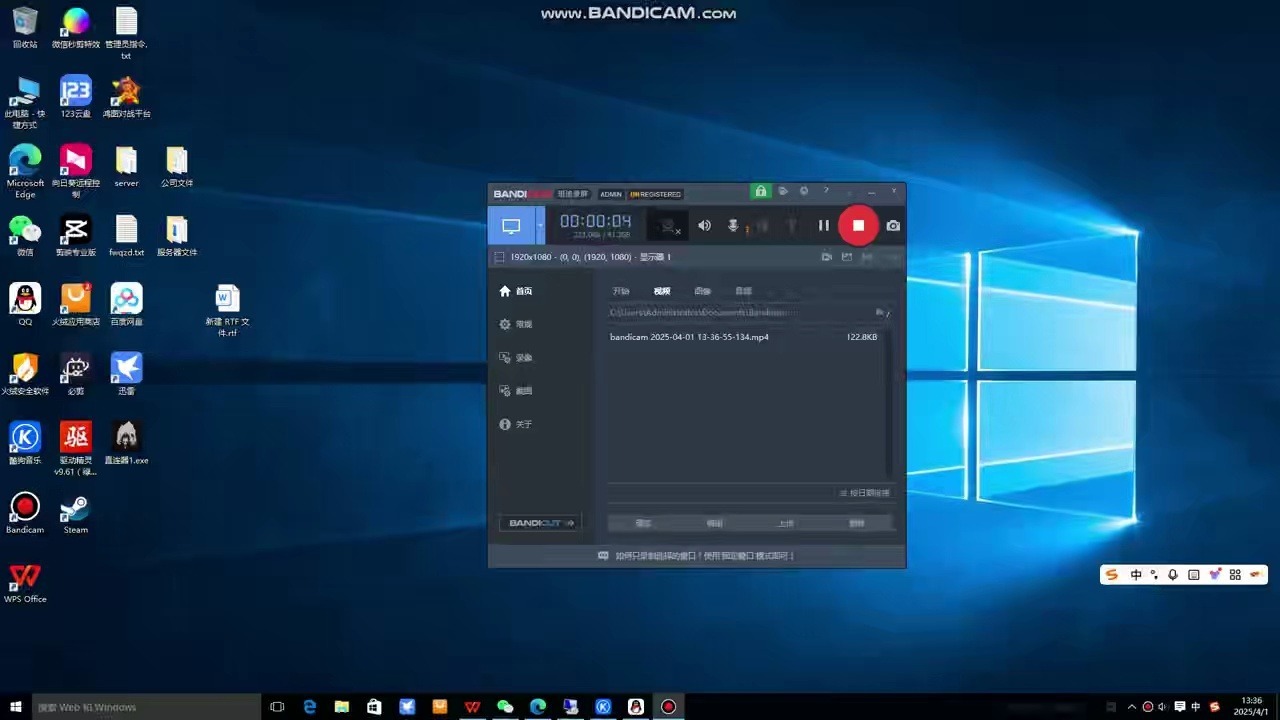This screenshot has width=1280, height=720.
Task: Toggle the speaker sound in Bandicam
Action: tap(704, 226)
